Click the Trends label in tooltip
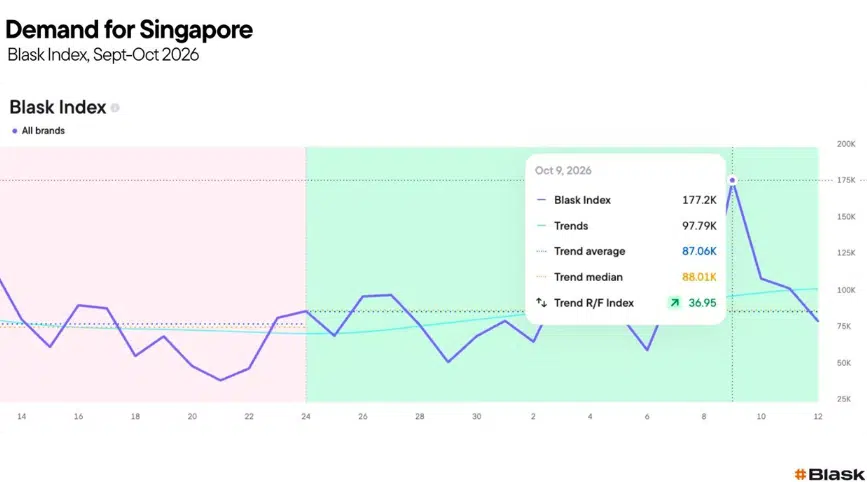The image size is (867, 482). click(571, 226)
